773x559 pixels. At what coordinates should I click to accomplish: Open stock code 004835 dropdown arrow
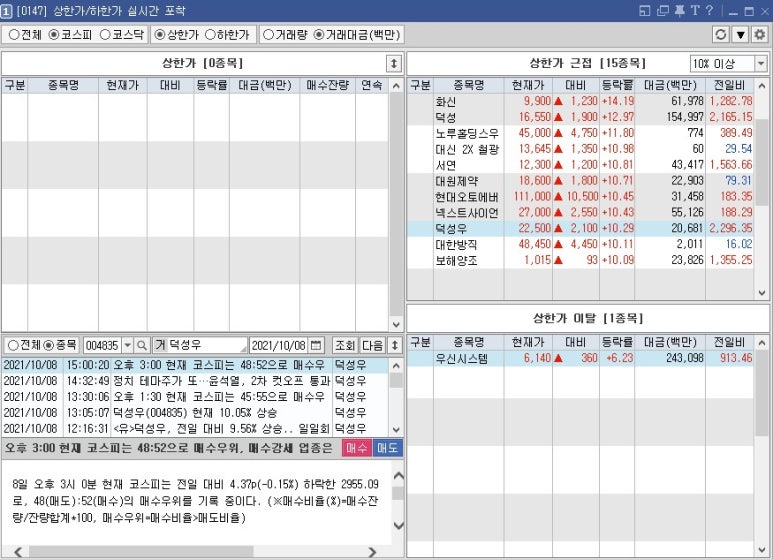click(x=128, y=345)
